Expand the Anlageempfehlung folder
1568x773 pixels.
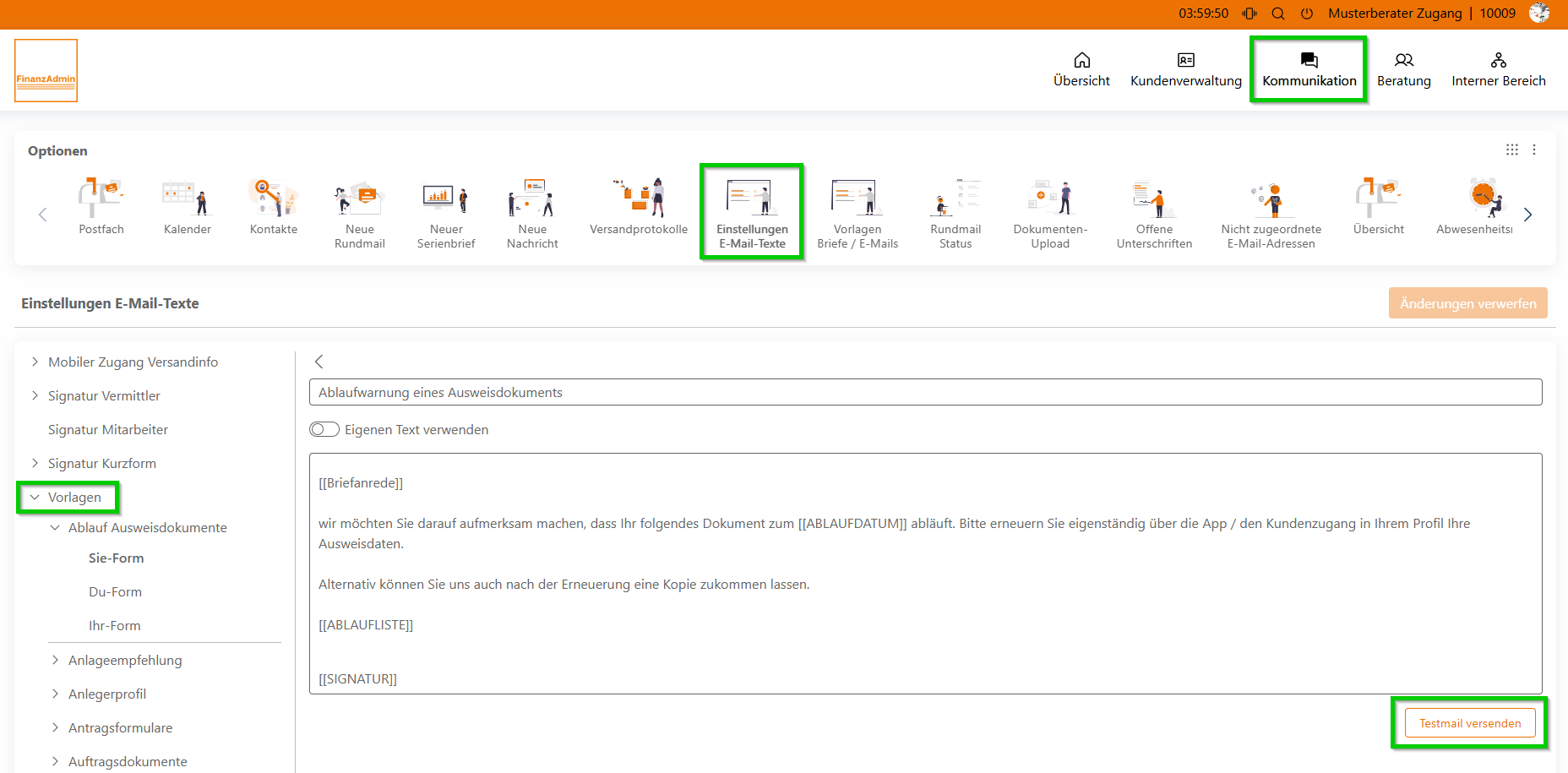tap(55, 660)
